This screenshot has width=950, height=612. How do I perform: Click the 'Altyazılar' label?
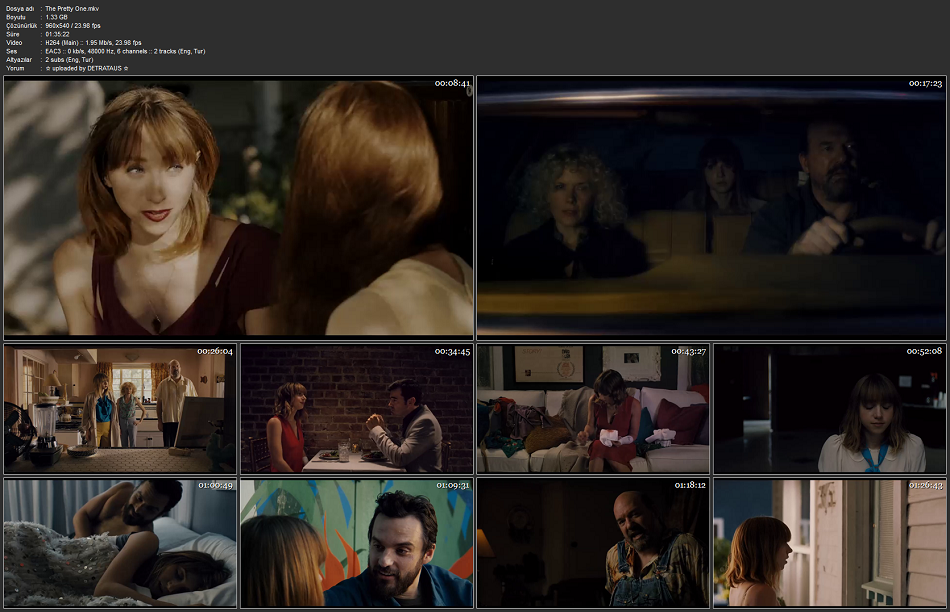19,59
